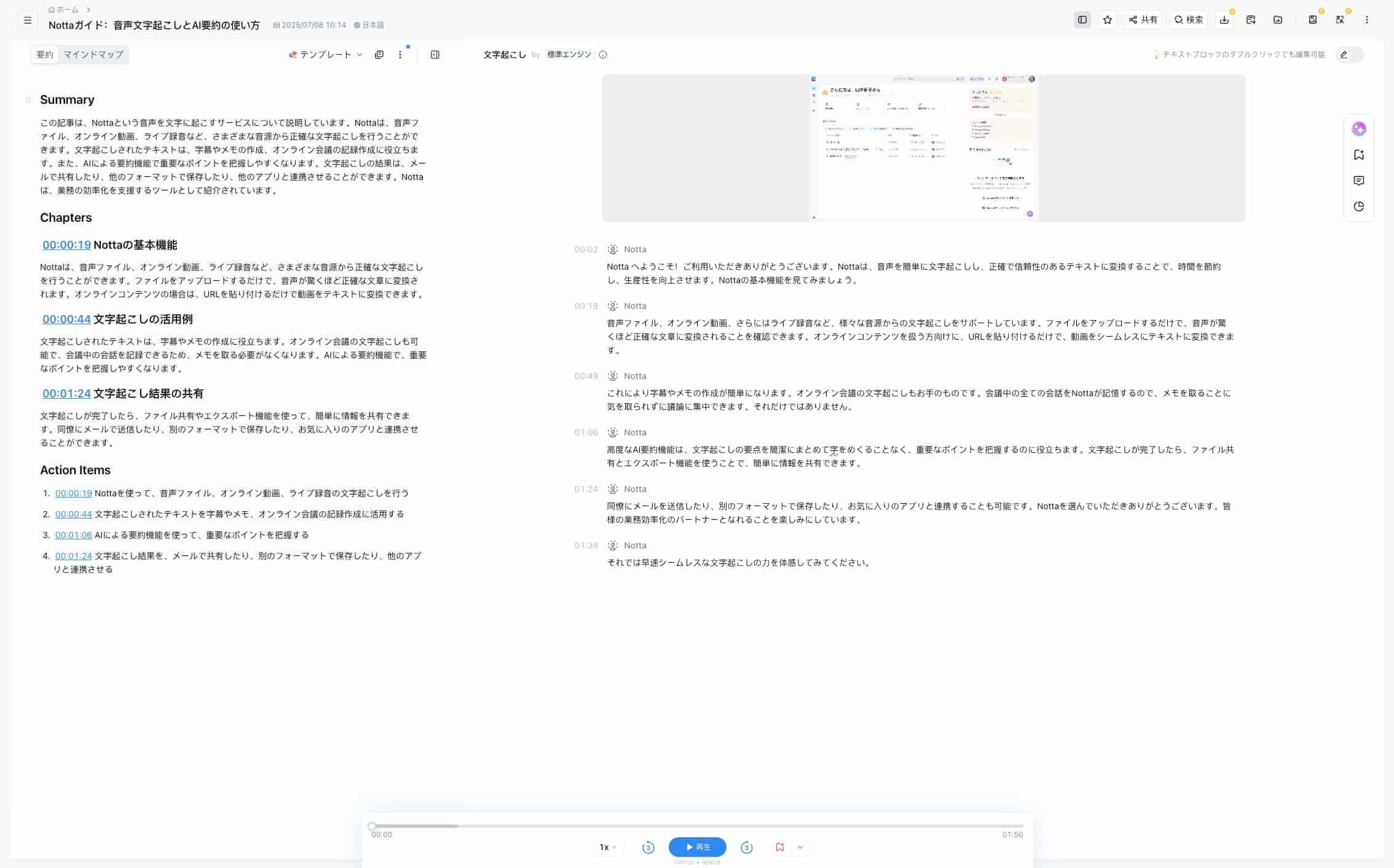1394x868 pixels.
Task: Open search with the 検索 toolbar icon
Action: pos(1189,20)
